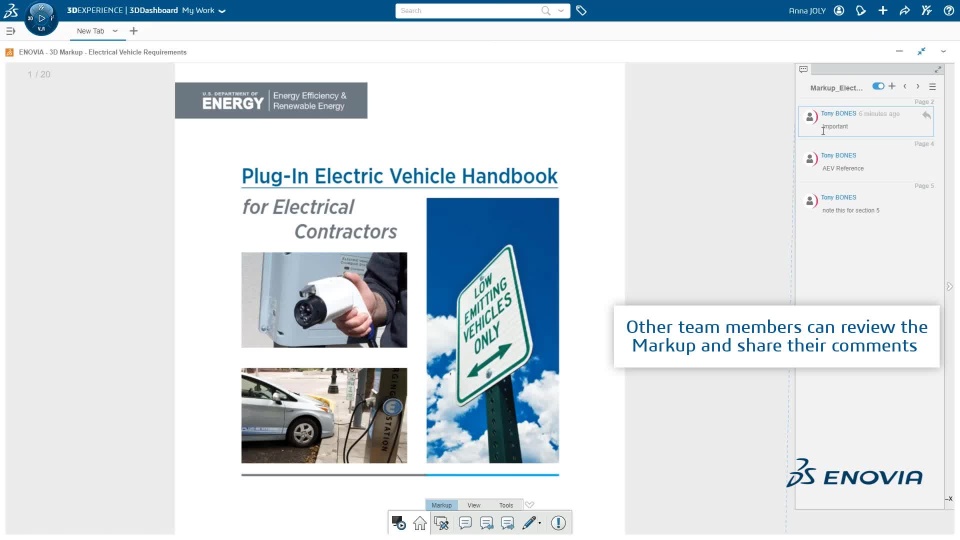This screenshot has height=540, width=960.
Task: Open the collaboration tools icon
Action: (926, 10)
